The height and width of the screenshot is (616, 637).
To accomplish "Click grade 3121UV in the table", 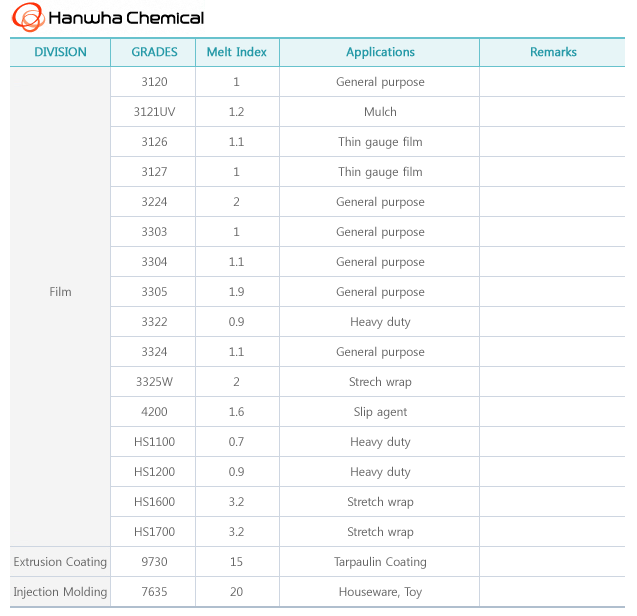I will point(154,112).
